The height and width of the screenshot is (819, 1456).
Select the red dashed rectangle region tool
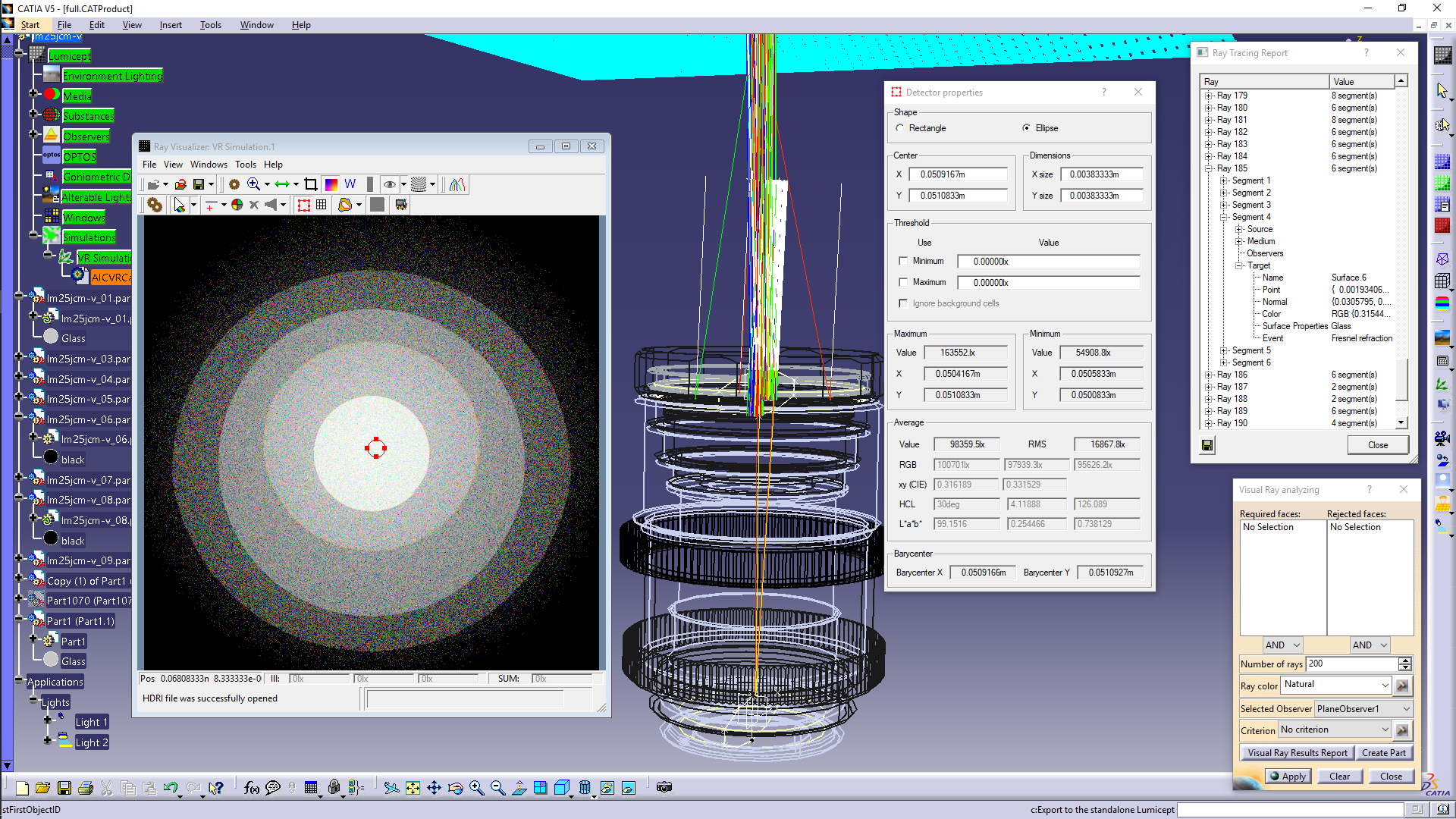tap(303, 205)
